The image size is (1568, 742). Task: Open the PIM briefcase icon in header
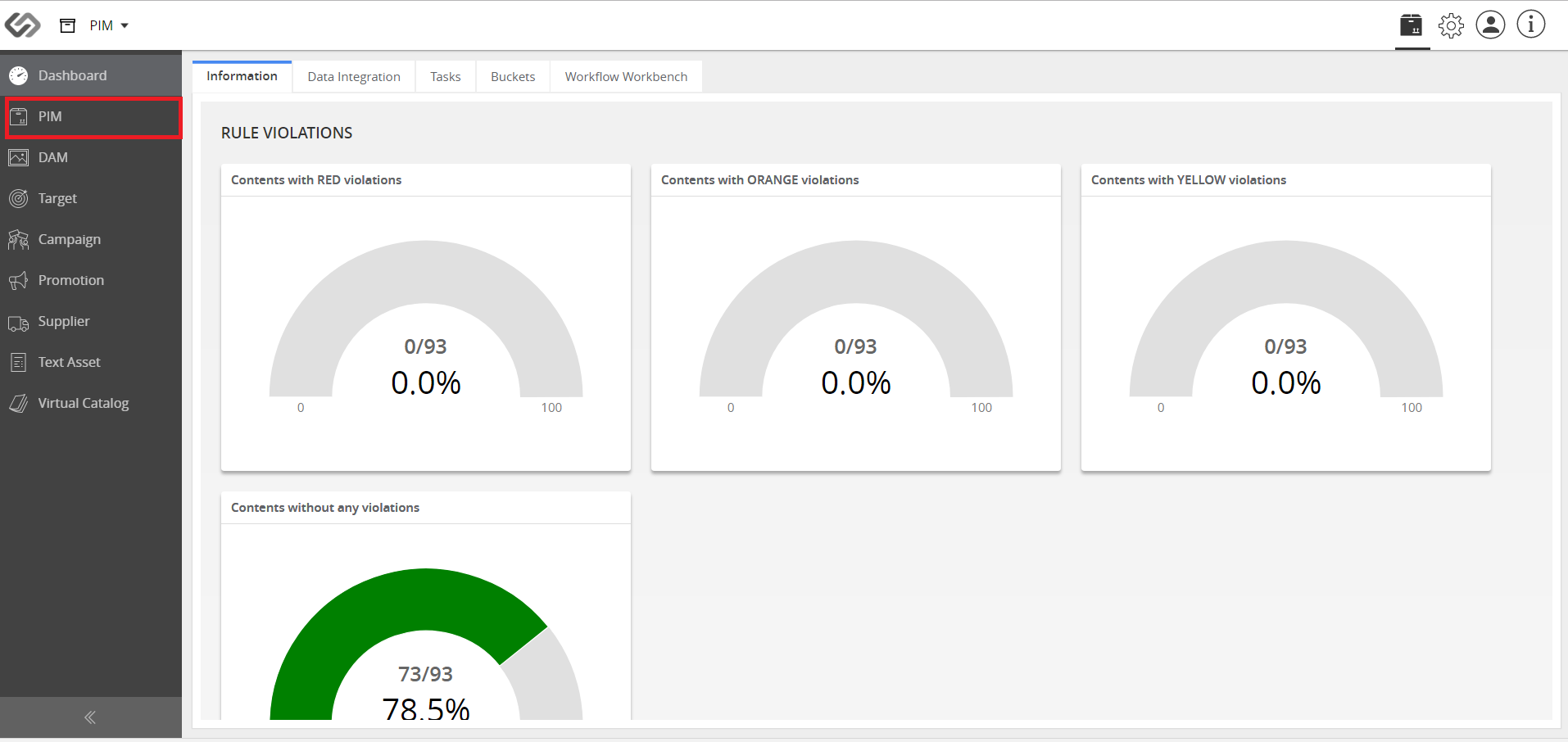coord(1412,25)
